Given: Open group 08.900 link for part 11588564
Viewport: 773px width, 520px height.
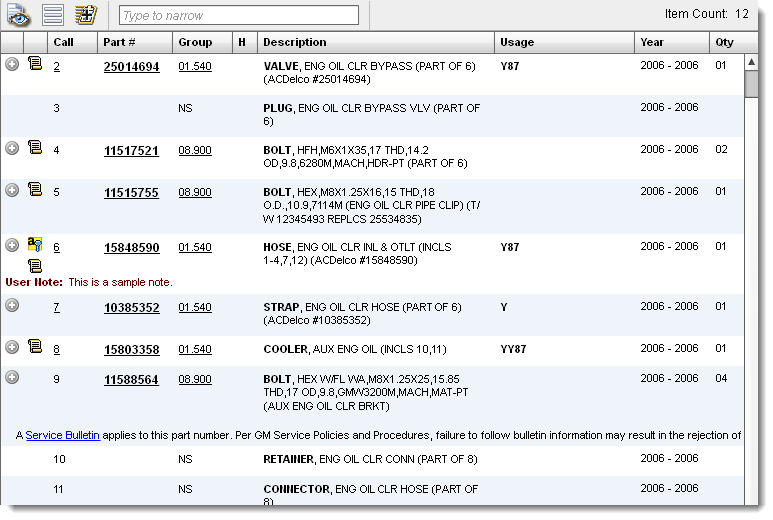Looking at the screenshot, I should pos(195,380).
